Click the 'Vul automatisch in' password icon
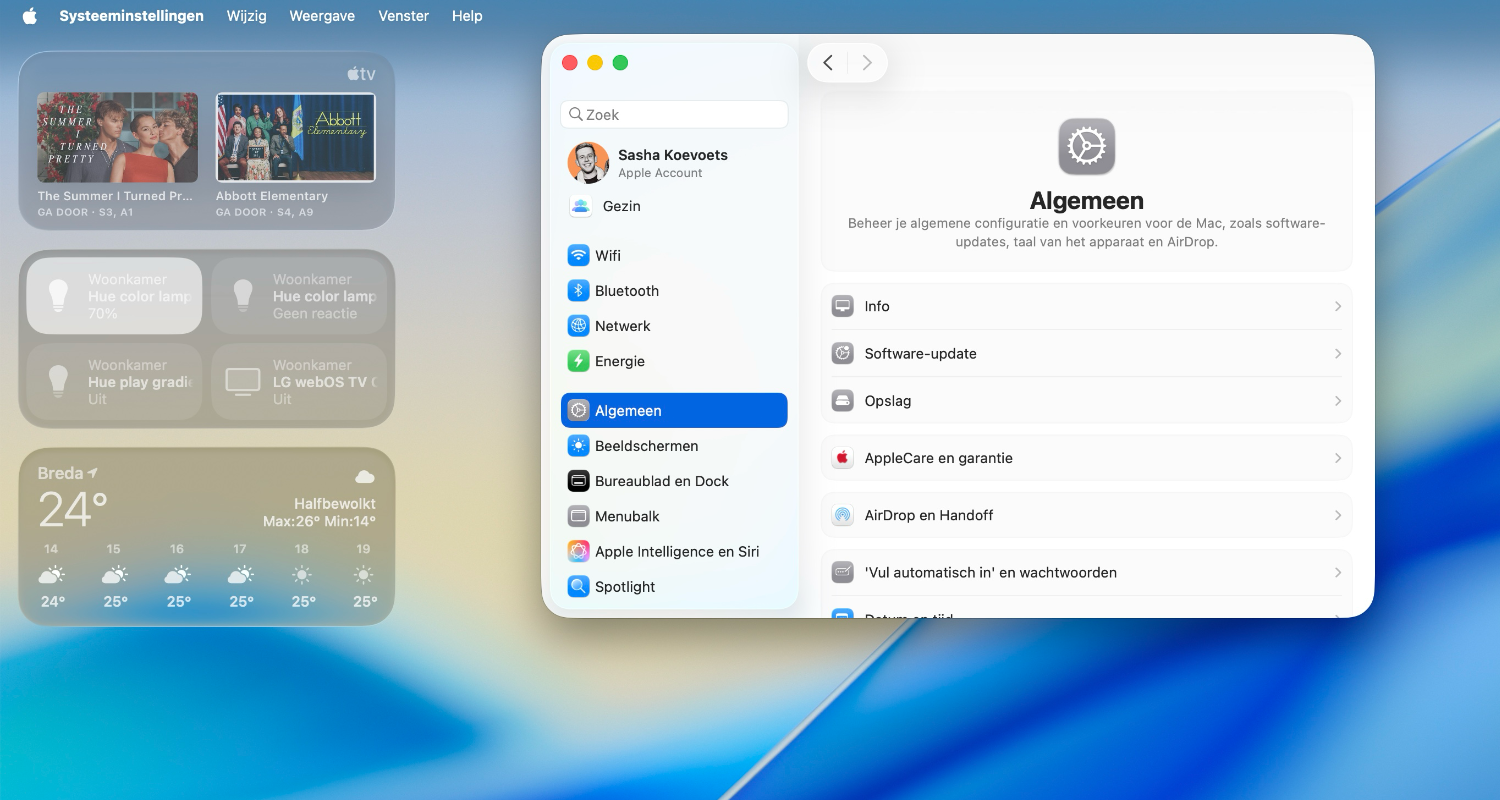The height and width of the screenshot is (800, 1500). (x=843, y=572)
